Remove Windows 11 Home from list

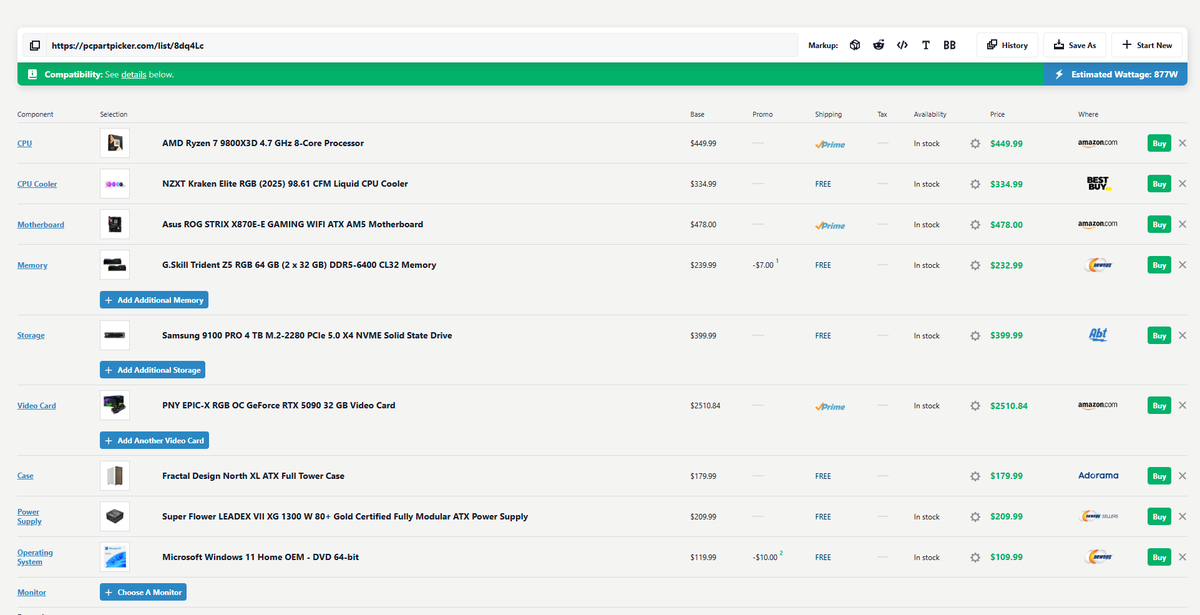coord(1183,557)
